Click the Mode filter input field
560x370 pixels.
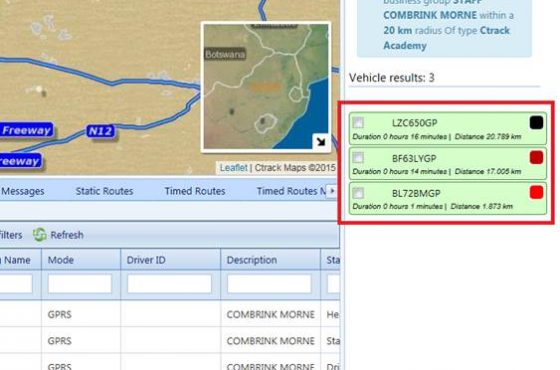point(80,284)
